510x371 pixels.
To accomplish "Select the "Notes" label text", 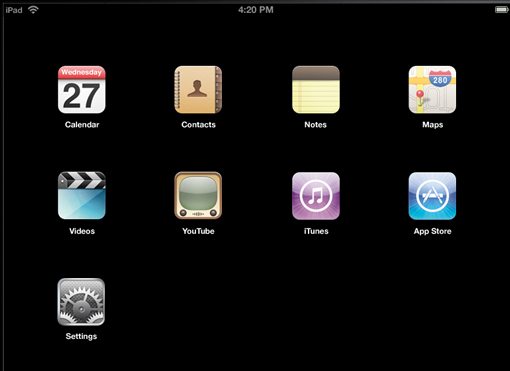I will 315,125.
